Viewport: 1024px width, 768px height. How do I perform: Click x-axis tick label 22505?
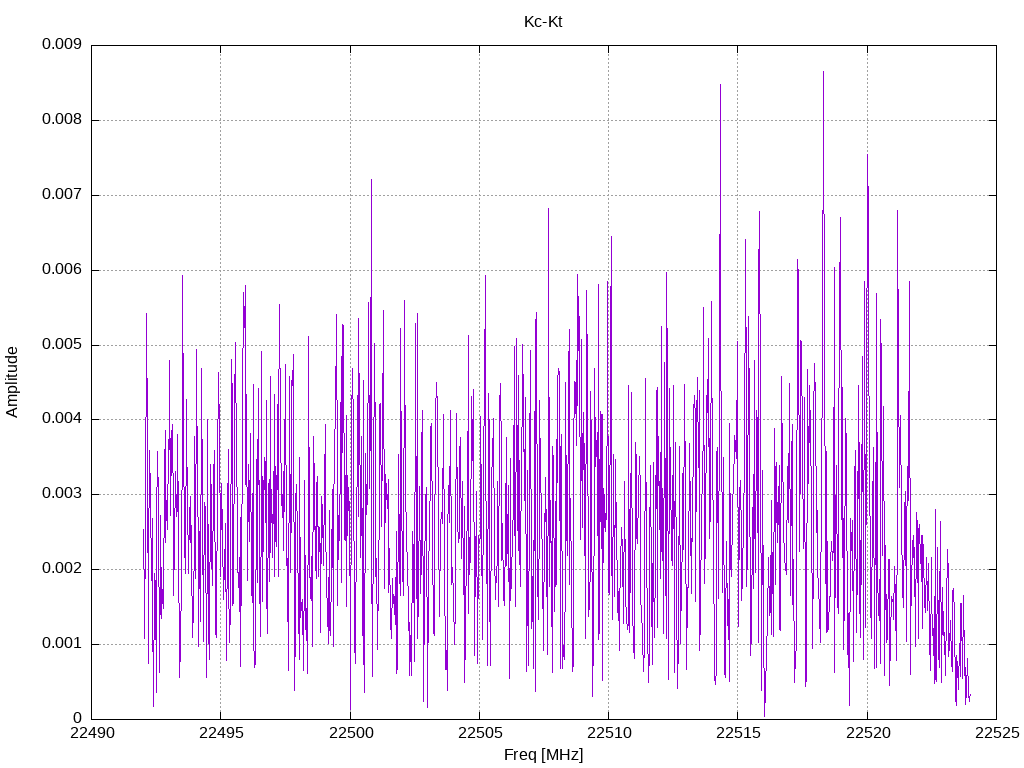tap(480, 733)
